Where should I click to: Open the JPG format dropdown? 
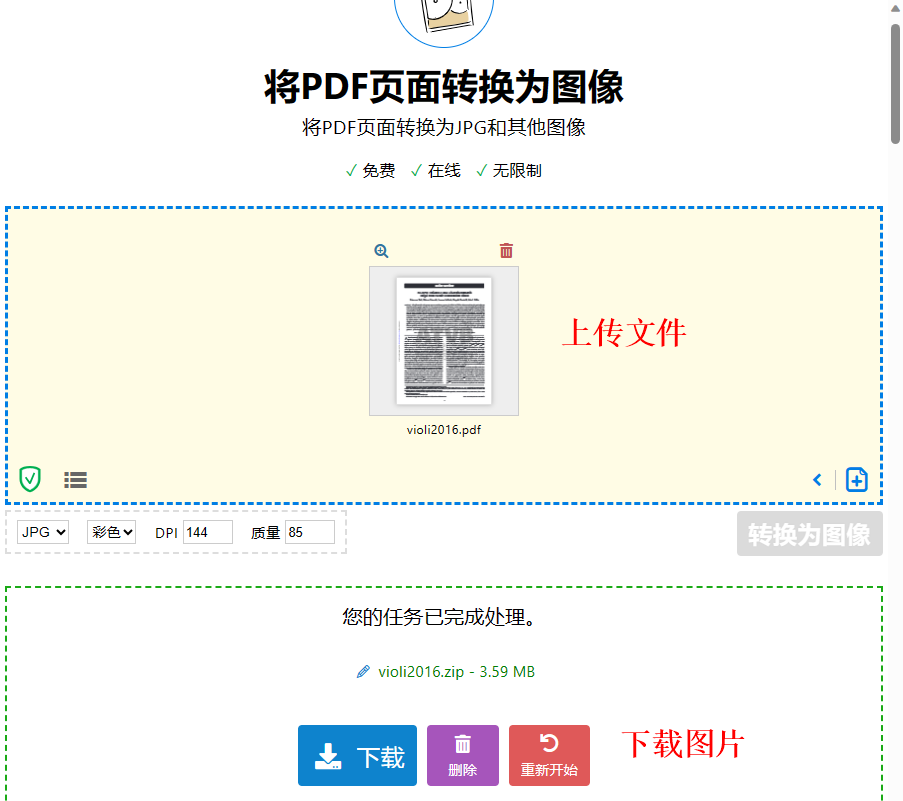click(43, 532)
